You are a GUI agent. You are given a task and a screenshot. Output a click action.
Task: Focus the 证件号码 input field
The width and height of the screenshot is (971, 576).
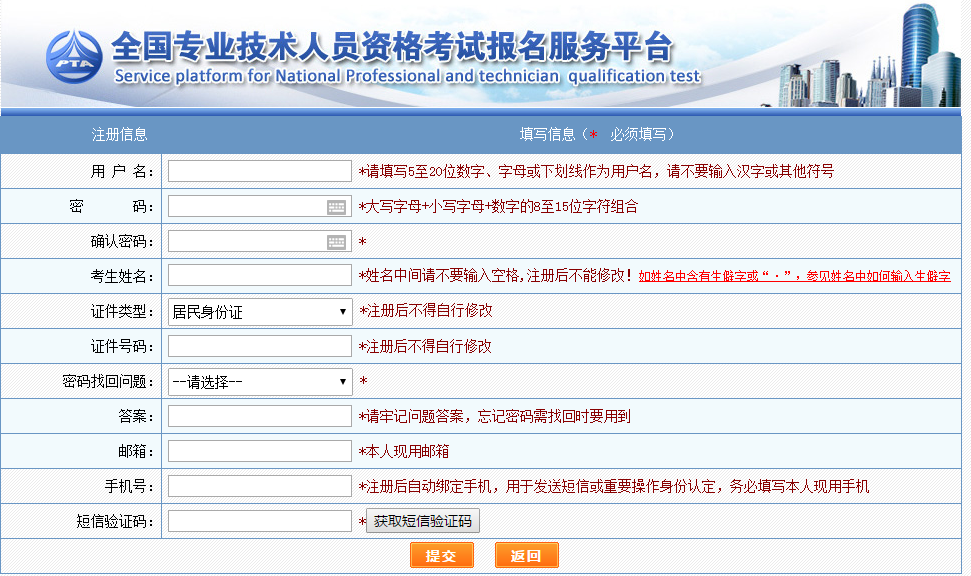[259, 346]
